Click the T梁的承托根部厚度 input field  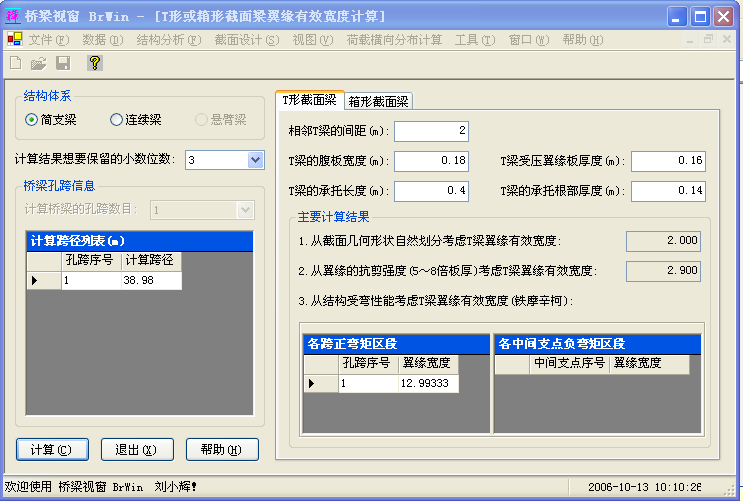(668, 191)
